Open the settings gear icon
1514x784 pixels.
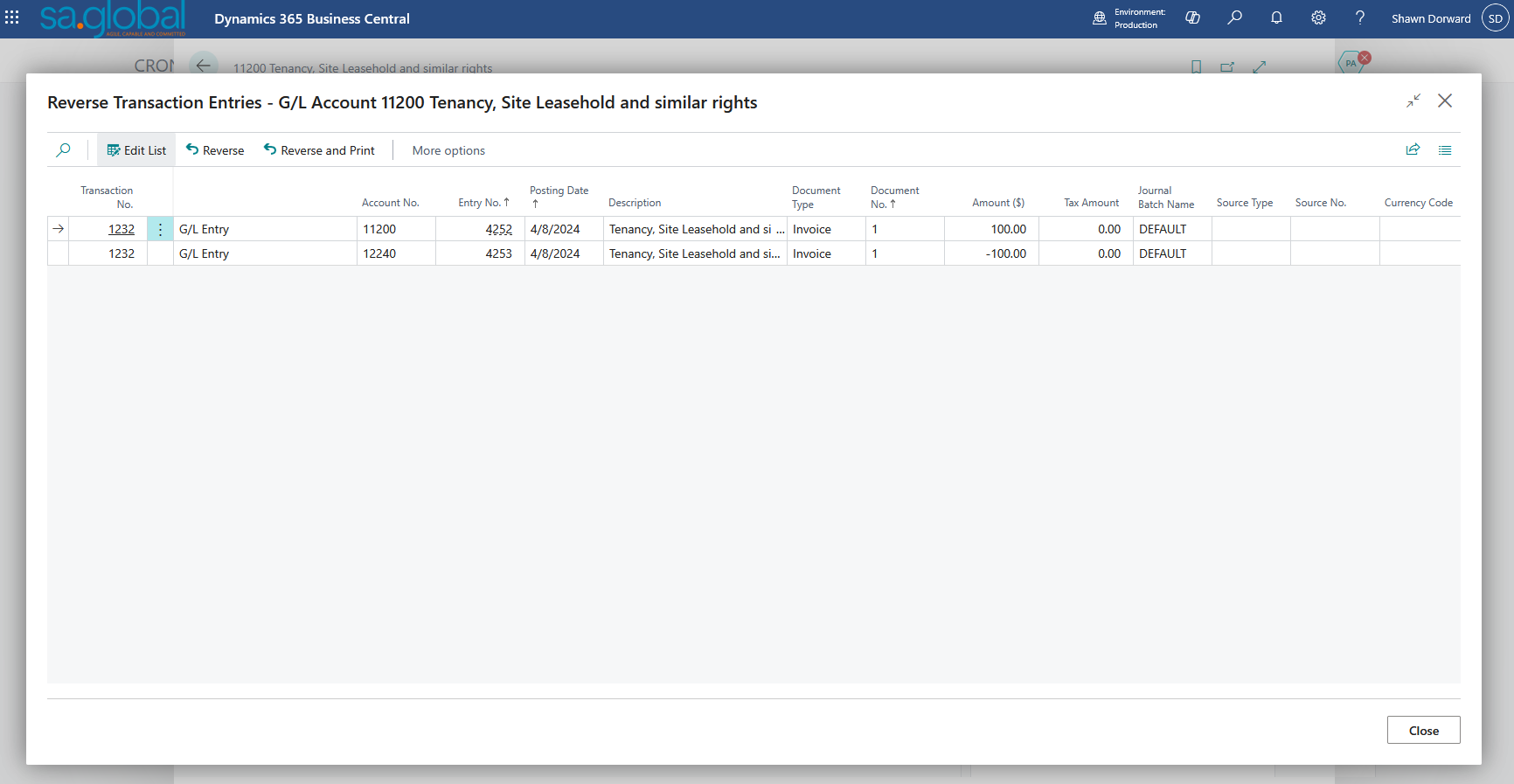click(x=1318, y=17)
